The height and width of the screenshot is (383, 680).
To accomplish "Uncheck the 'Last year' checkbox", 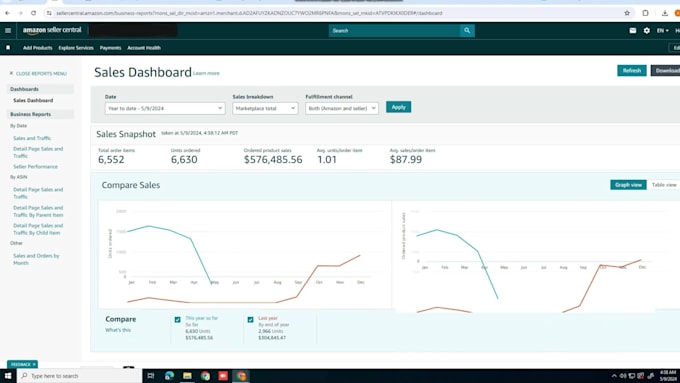I will (x=250, y=320).
